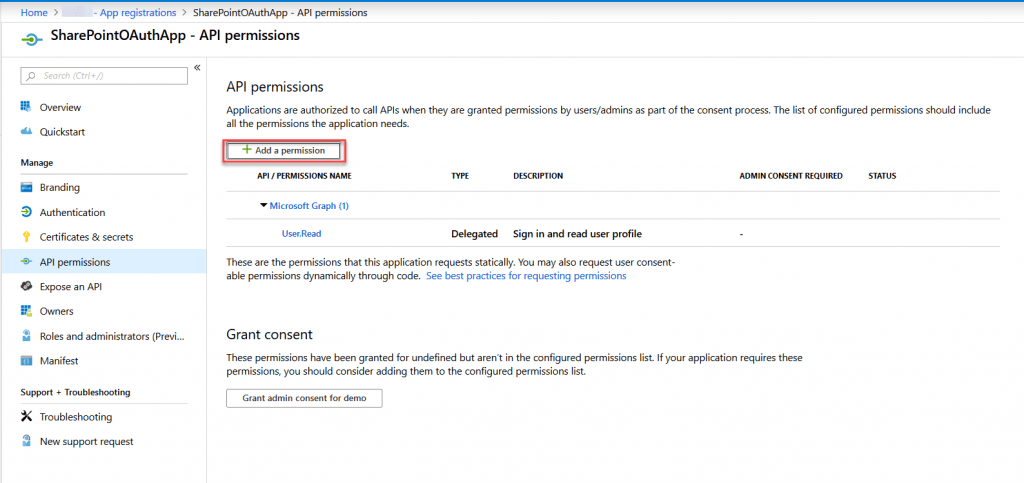Image resolution: width=1024 pixels, height=483 pixels.
Task: Click the Quickstart cloud icon
Action: coord(26,132)
